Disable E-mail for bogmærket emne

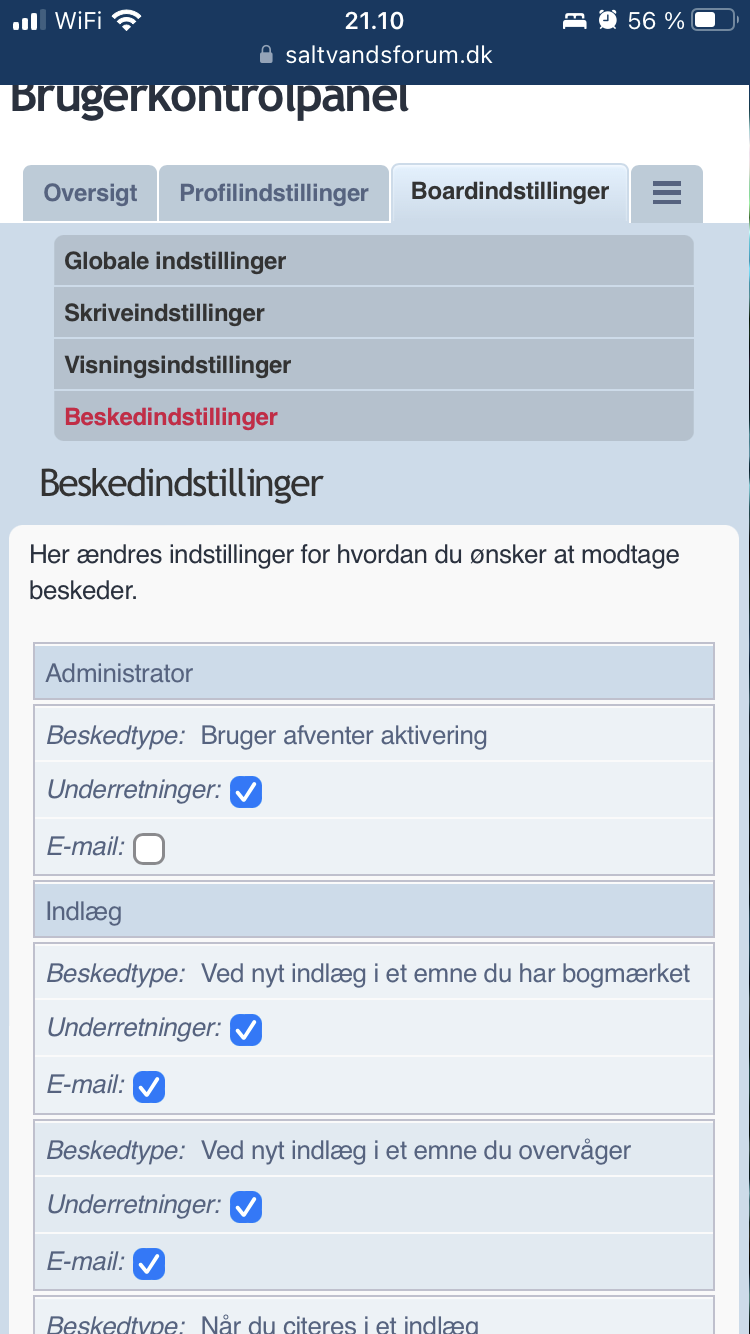tap(149, 1086)
